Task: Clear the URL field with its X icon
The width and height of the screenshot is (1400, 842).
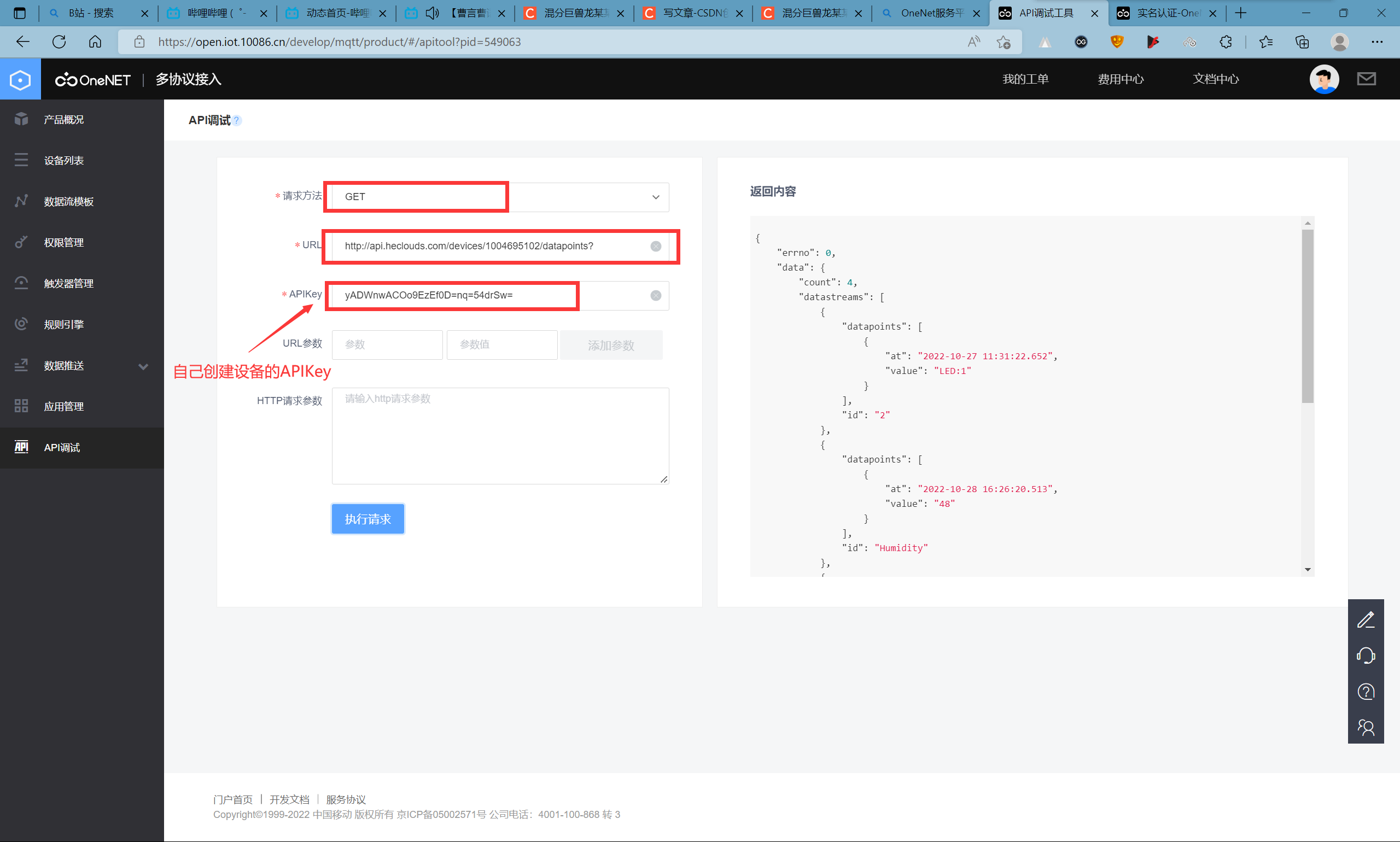Action: click(x=656, y=246)
